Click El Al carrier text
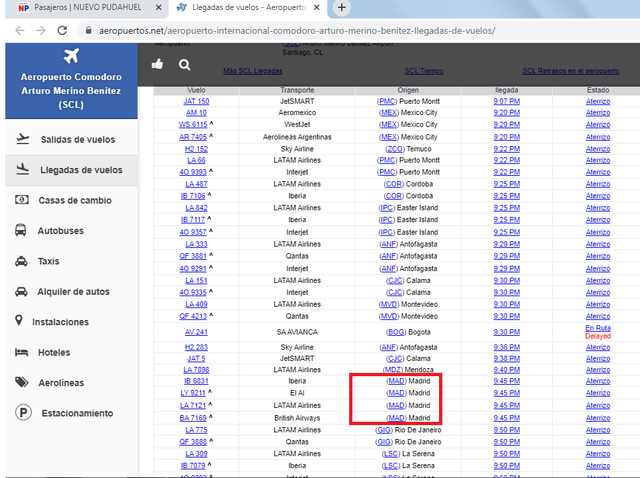 coord(297,393)
